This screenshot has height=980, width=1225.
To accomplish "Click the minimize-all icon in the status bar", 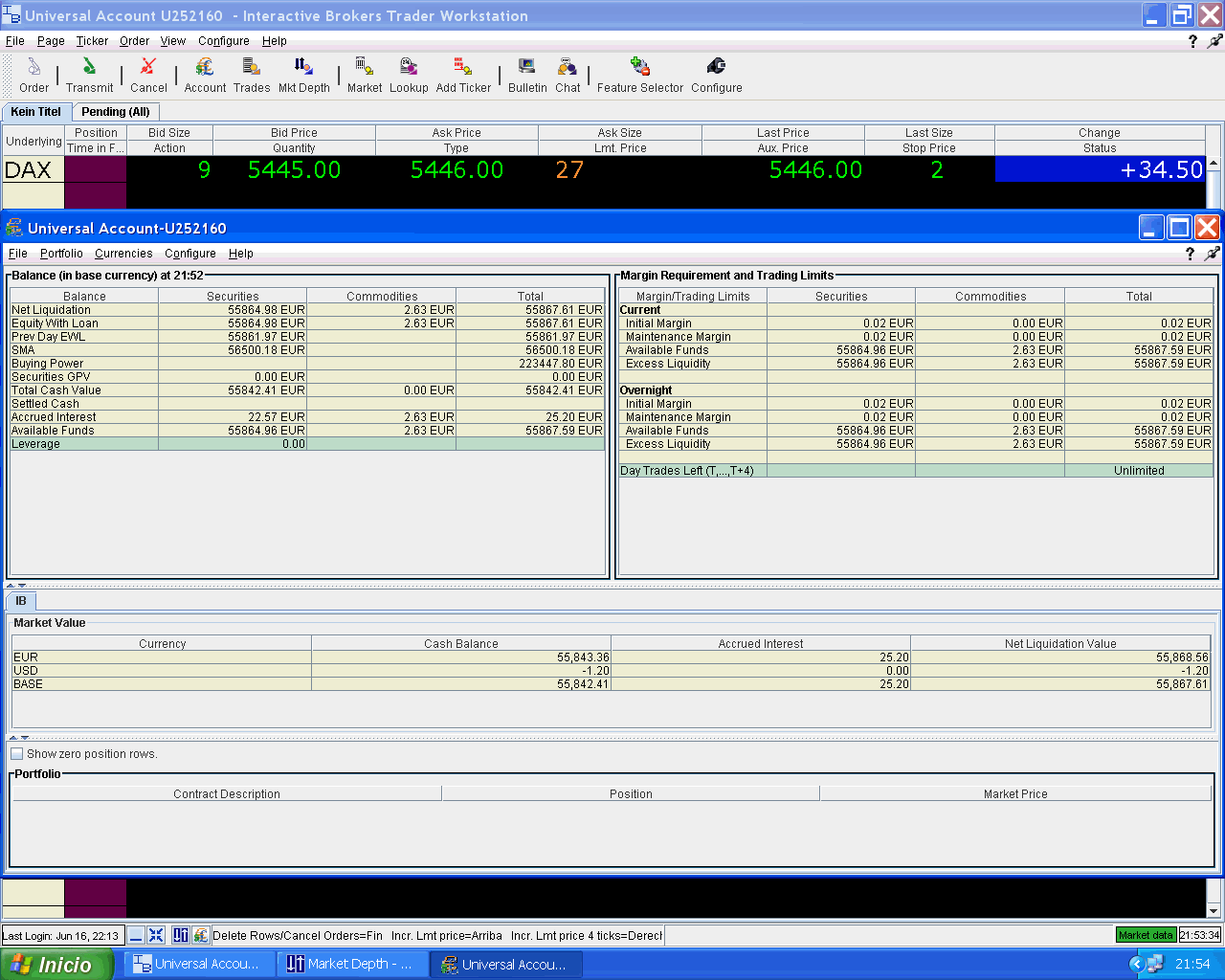I will click(x=136, y=935).
